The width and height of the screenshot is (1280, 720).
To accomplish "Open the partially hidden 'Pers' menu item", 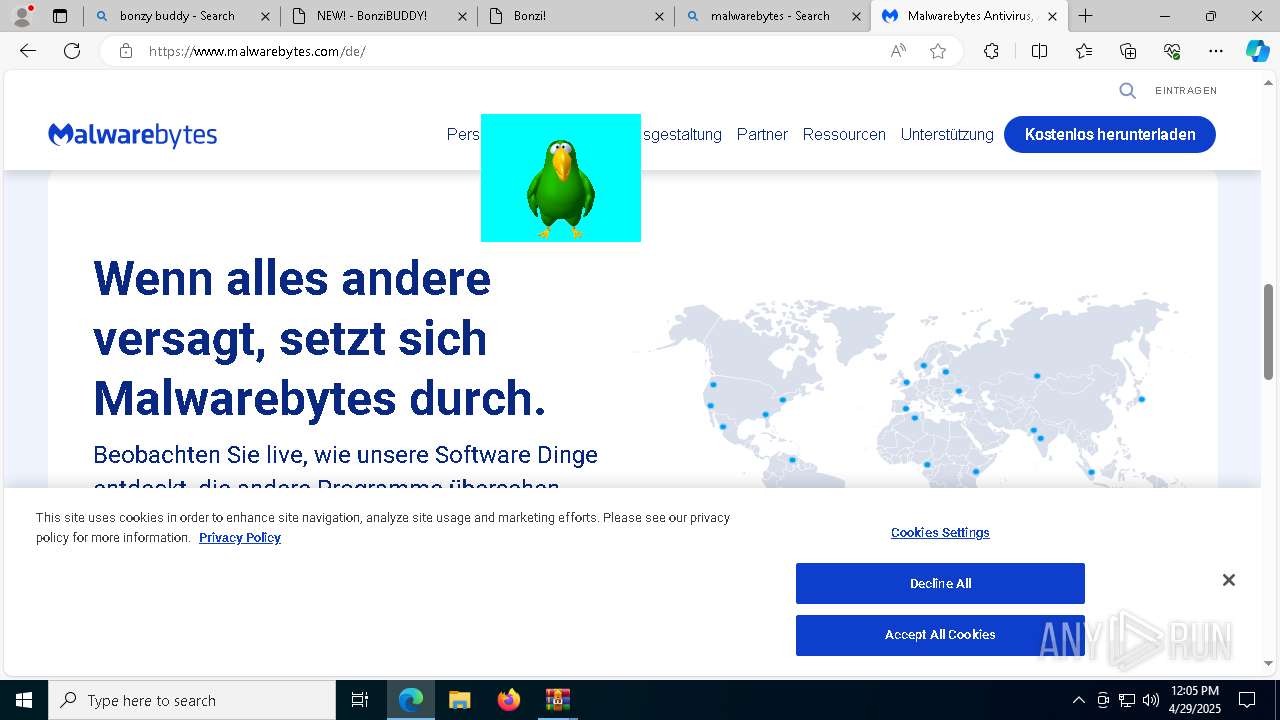I will pyautogui.click(x=463, y=135).
